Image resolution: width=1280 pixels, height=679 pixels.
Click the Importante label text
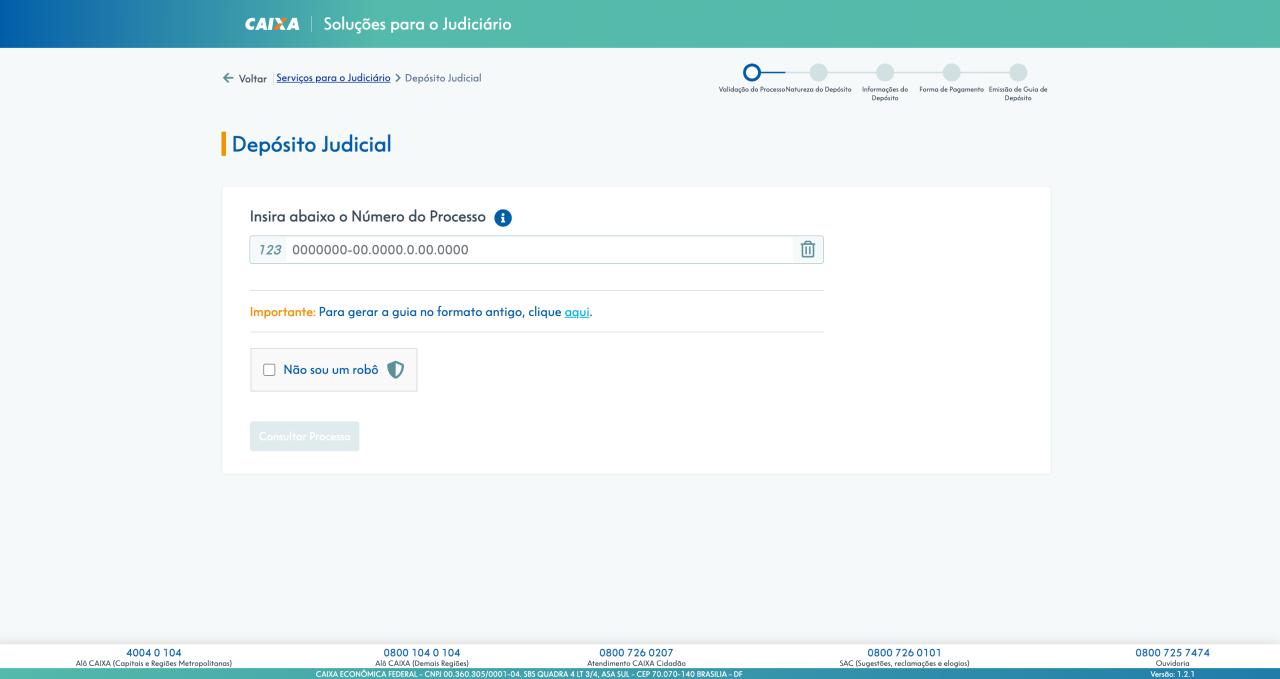tap(283, 312)
